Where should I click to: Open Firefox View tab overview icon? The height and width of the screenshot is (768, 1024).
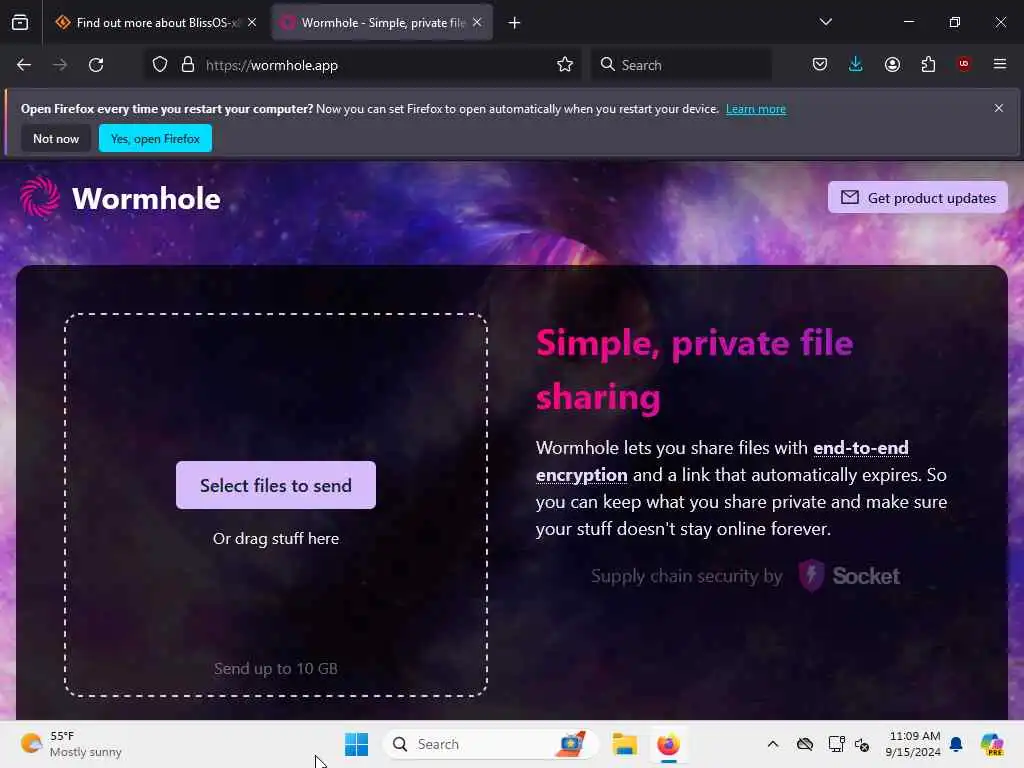[20, 23]
